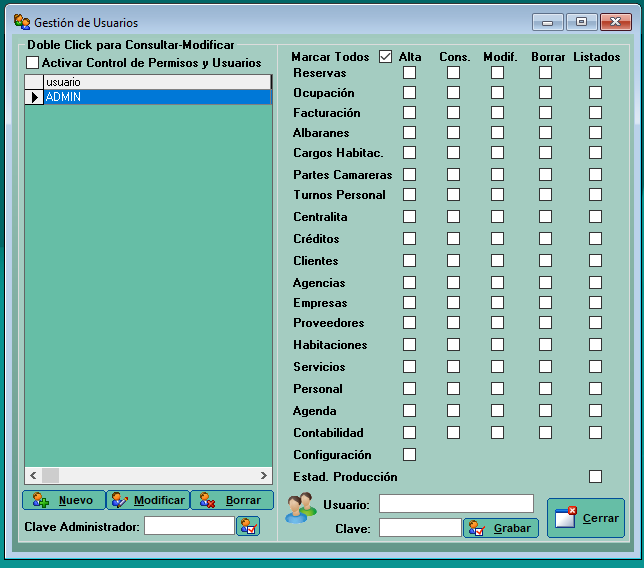
Task: Check Alta permission for Reservas
Action: 409,73
